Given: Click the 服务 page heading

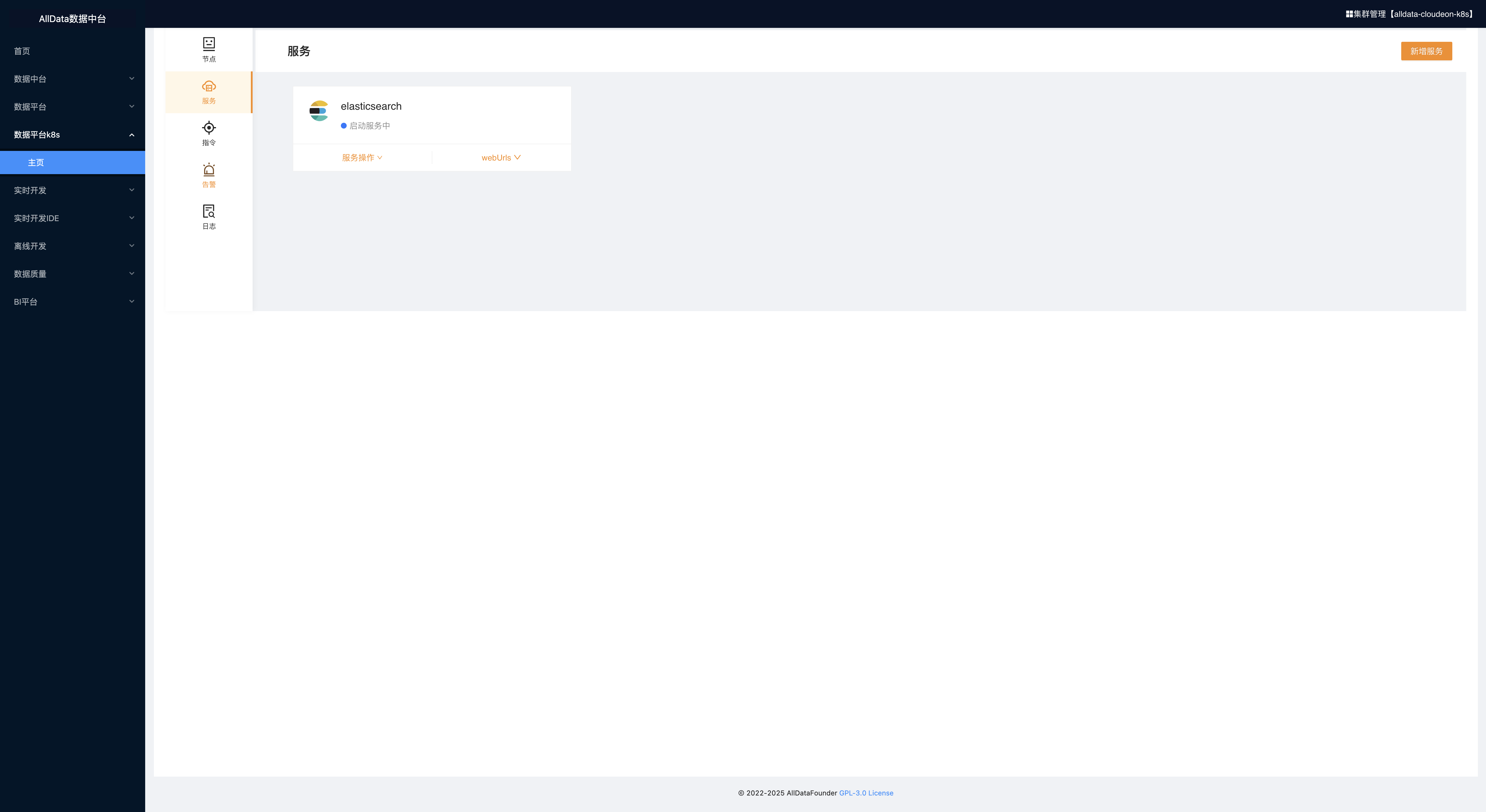Looking at the screenshot, I should (x=299, y=51).
